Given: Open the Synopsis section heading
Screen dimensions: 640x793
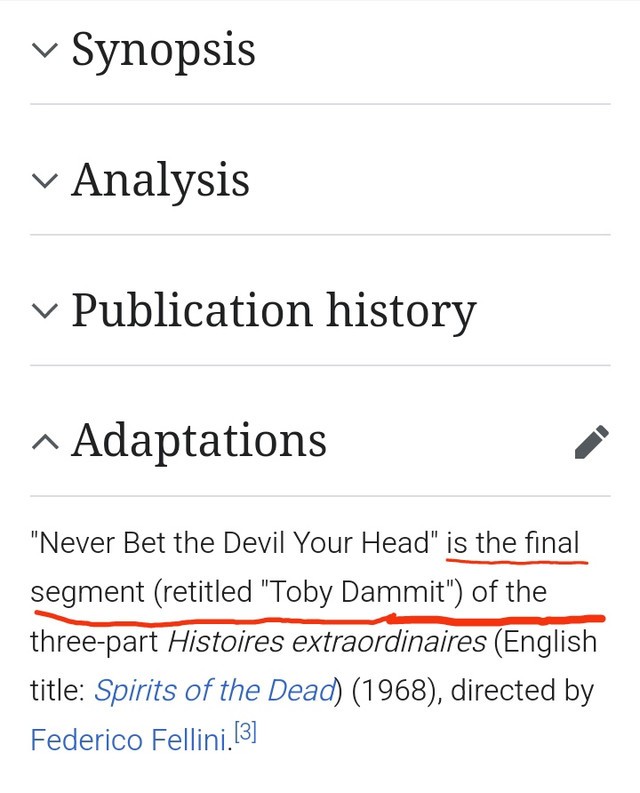Looking at the screenshot, I should click(163, 50).
